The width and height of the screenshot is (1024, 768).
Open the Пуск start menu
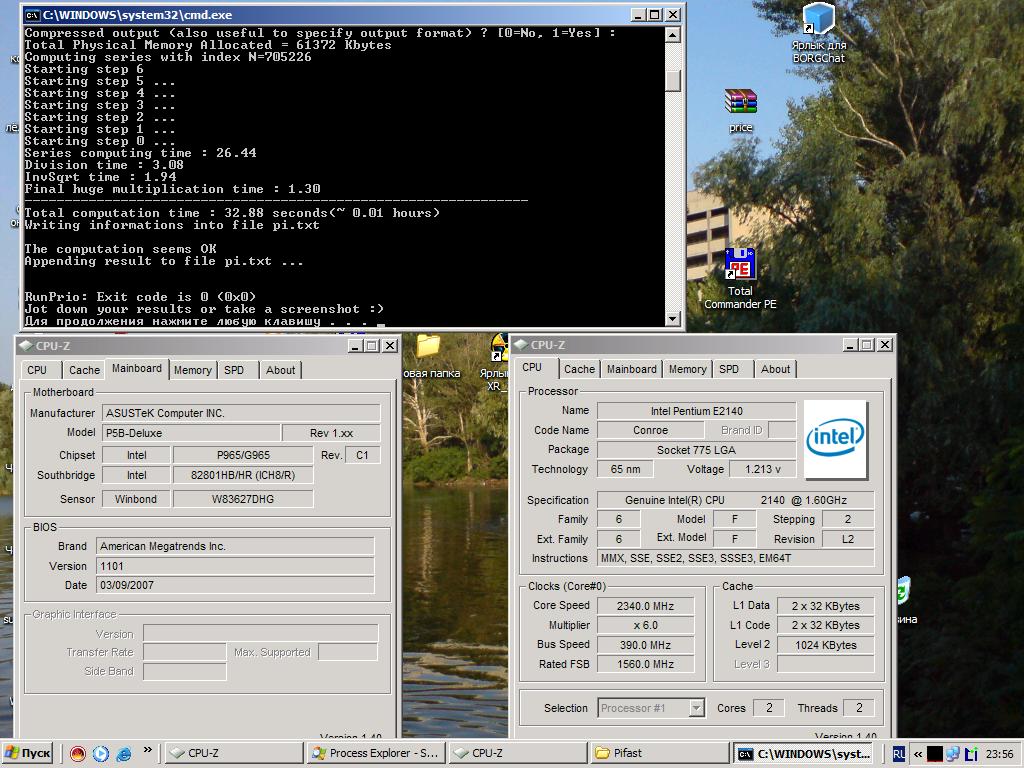pos(27,753)
